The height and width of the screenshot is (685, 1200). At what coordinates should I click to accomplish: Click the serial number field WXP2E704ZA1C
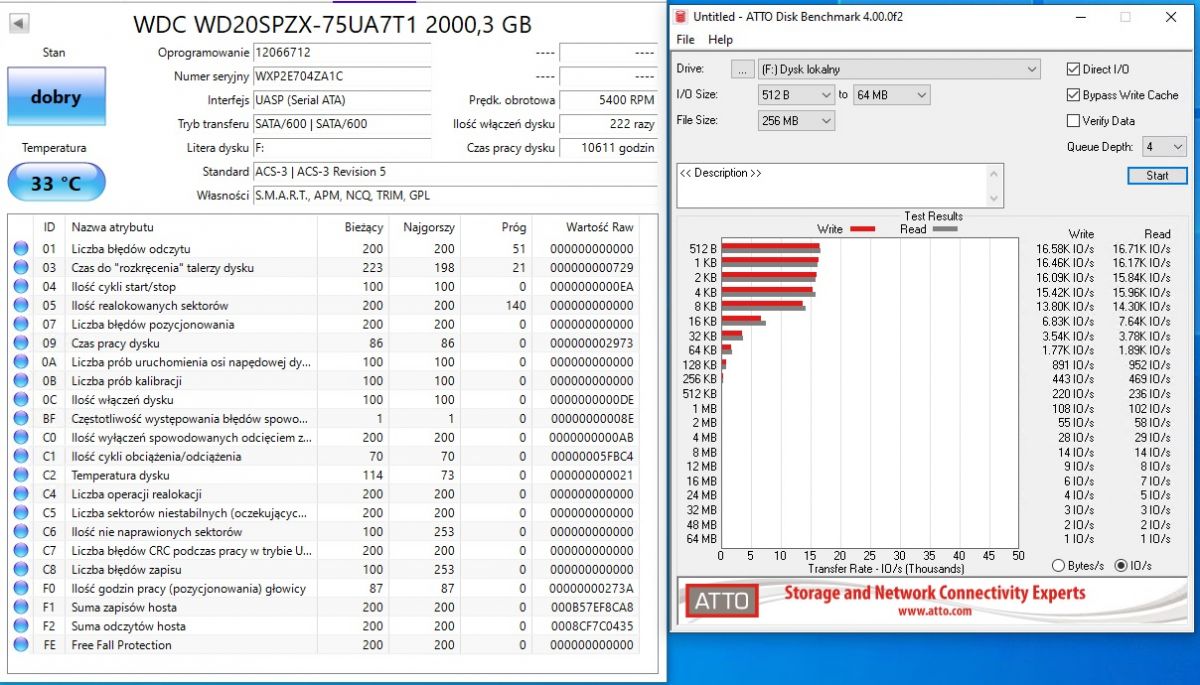341,76
